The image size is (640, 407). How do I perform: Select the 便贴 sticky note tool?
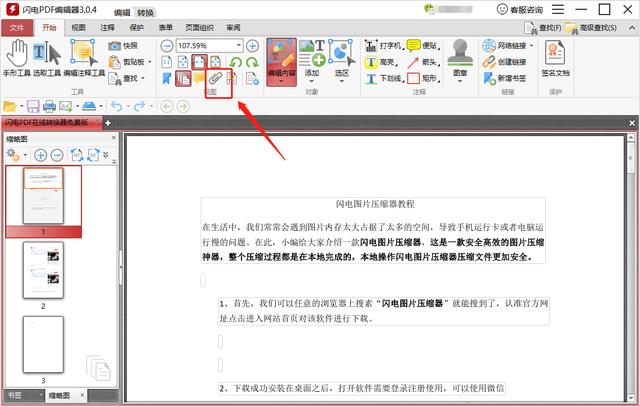(x=423, y=45)
